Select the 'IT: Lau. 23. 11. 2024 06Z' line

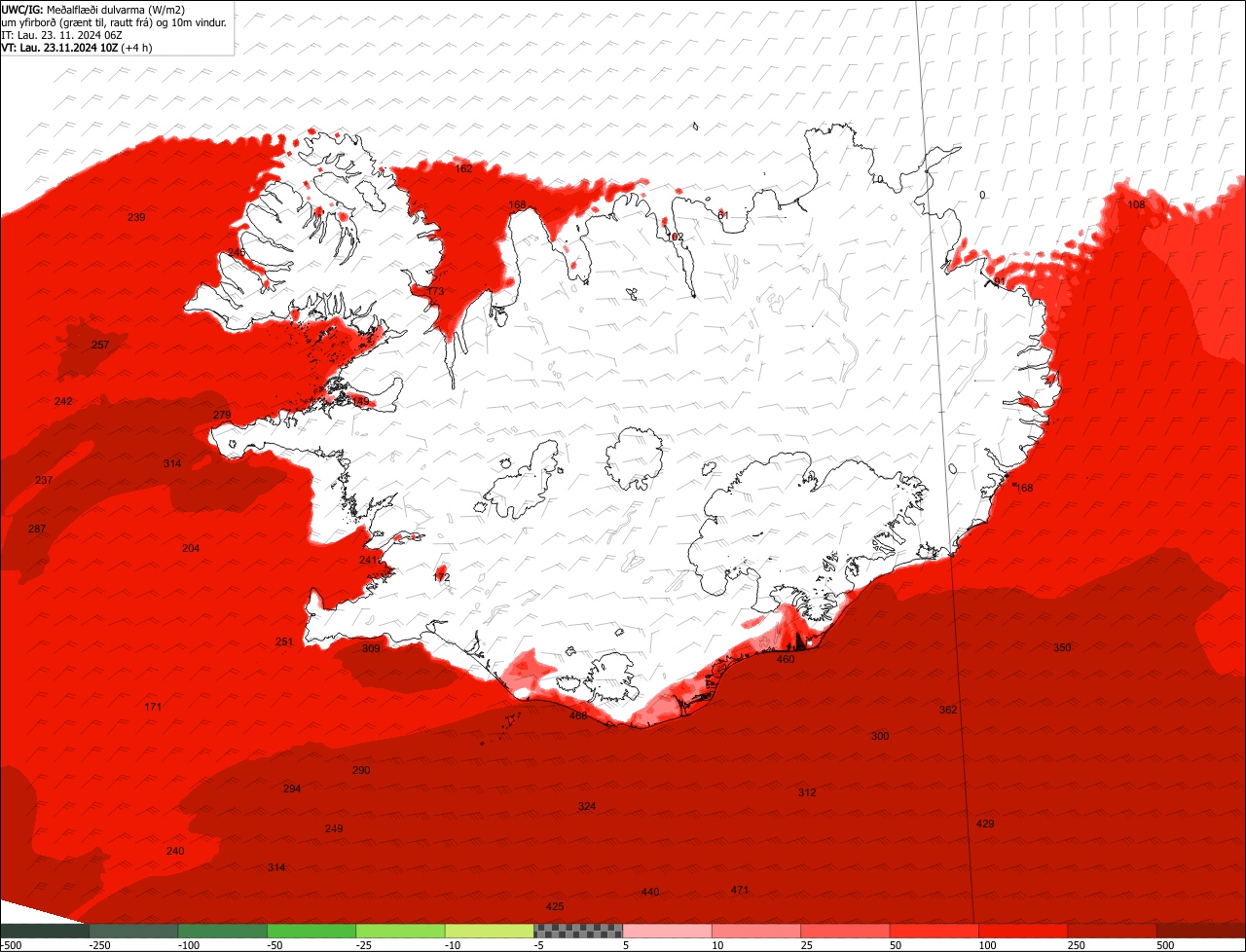(61, 35)
